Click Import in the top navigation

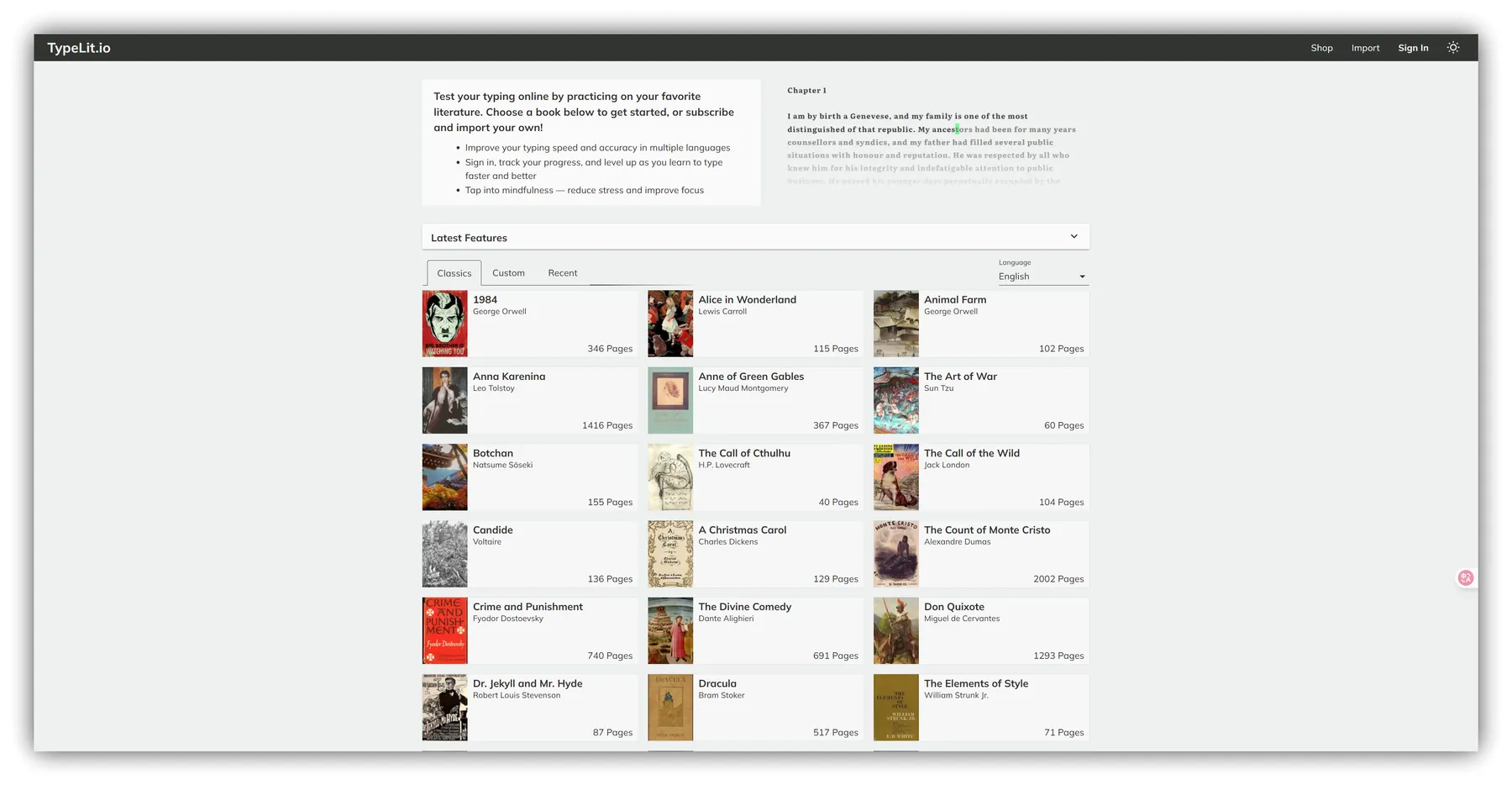pos(1365,48)
